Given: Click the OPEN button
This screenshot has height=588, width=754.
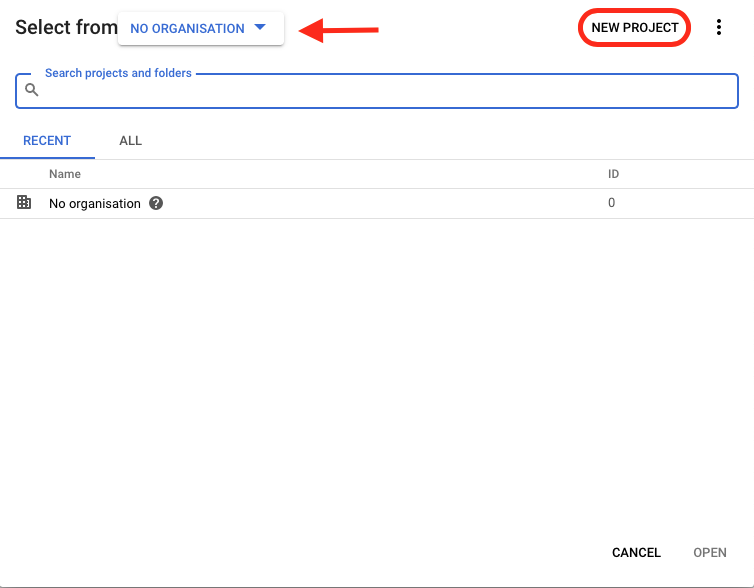Looking at the screenshot, I should [x=710, y=552].
